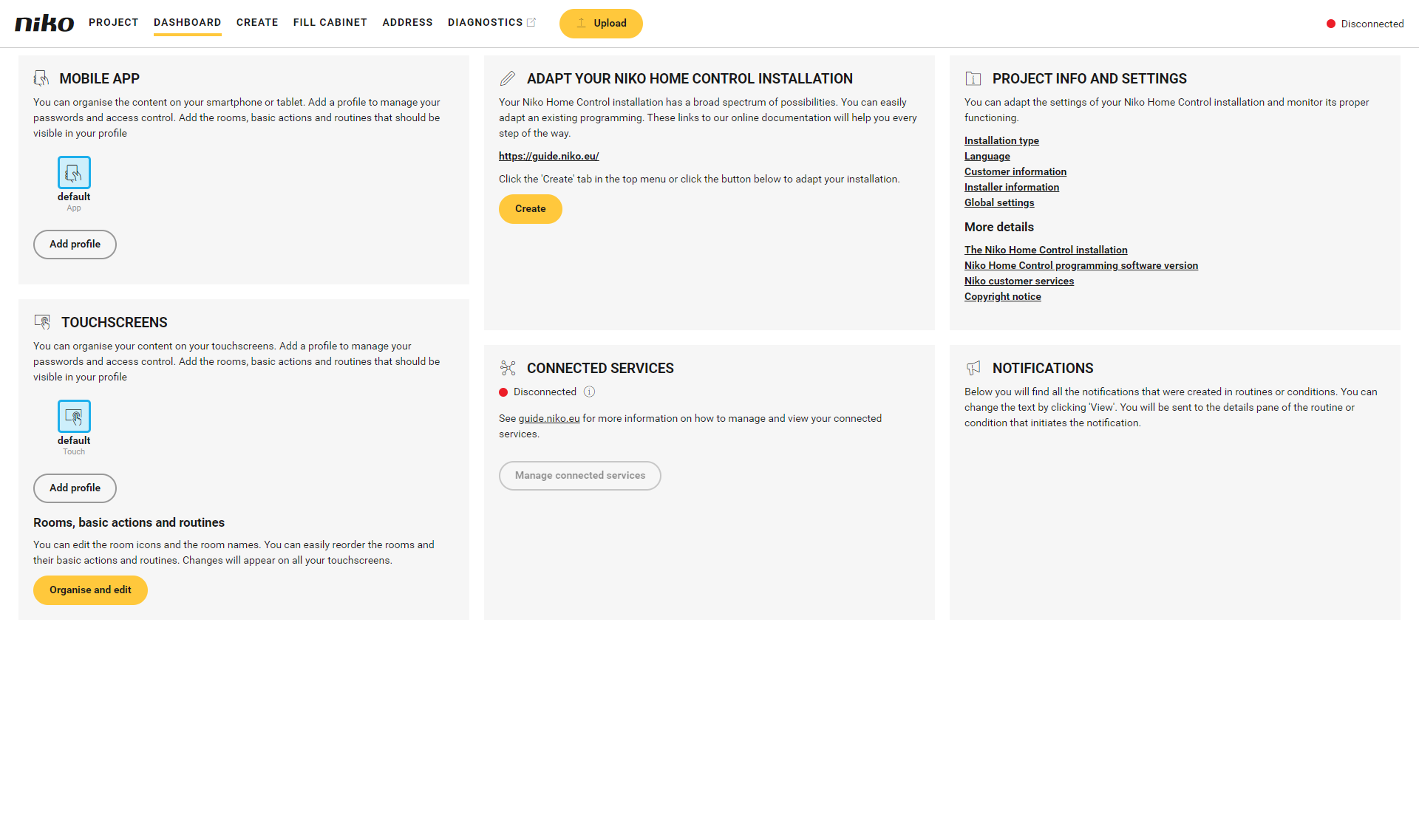Click the MOBILE APP heading
The height and width of the screenshot is (840, 1419).
[x=100, y=78]
